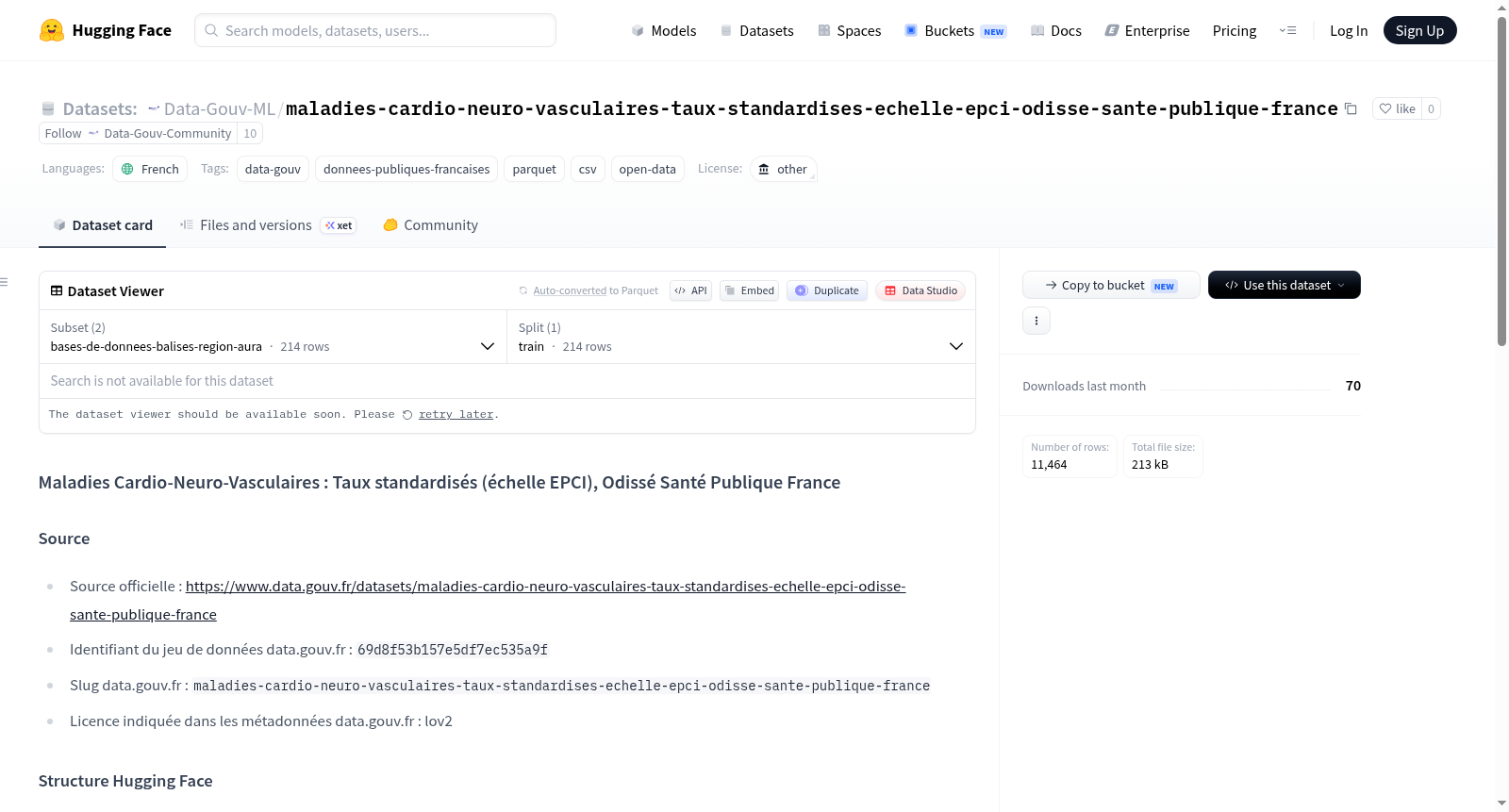
Task: Click the follower count 10
Action: tap(250, 134)
